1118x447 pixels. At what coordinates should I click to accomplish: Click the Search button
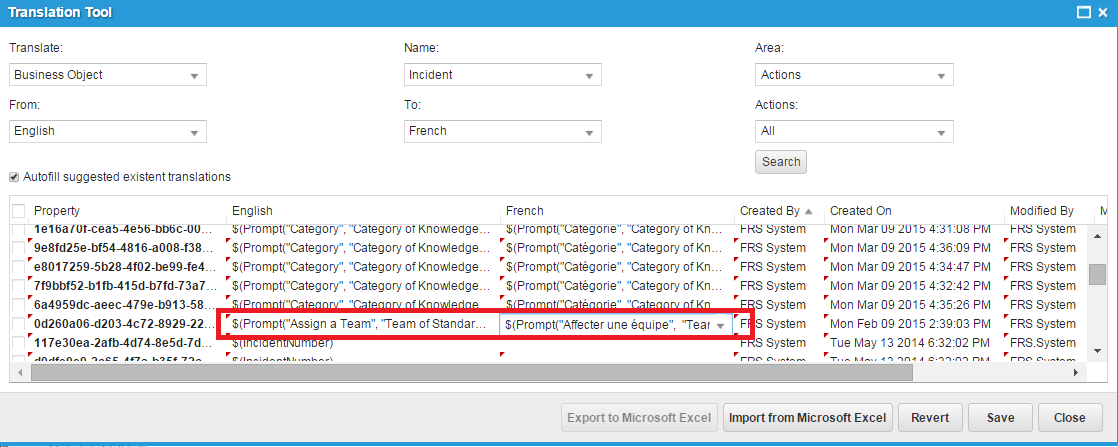(x=781, y=162)
